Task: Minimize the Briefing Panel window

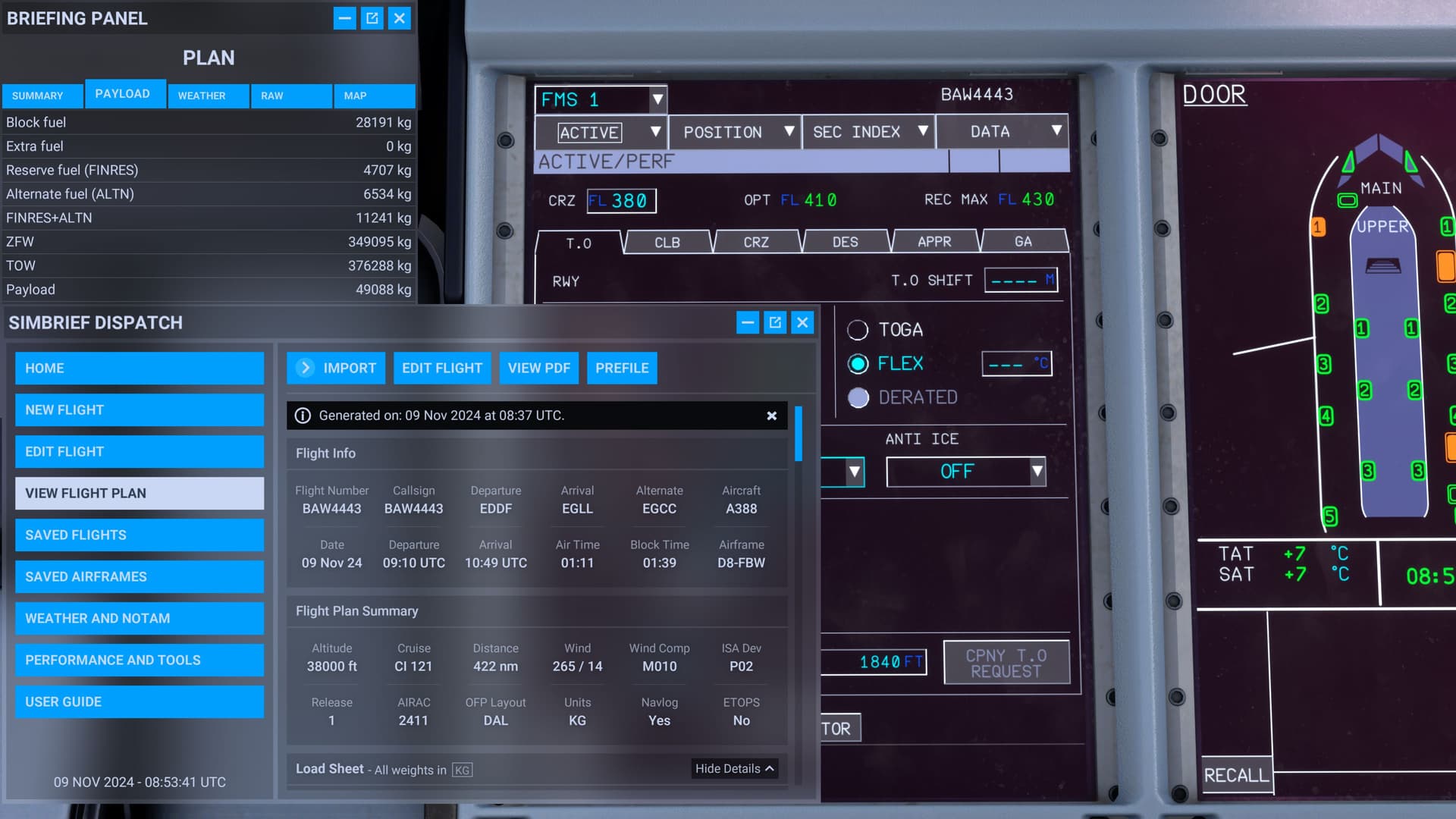Action: tap(344, 18)
